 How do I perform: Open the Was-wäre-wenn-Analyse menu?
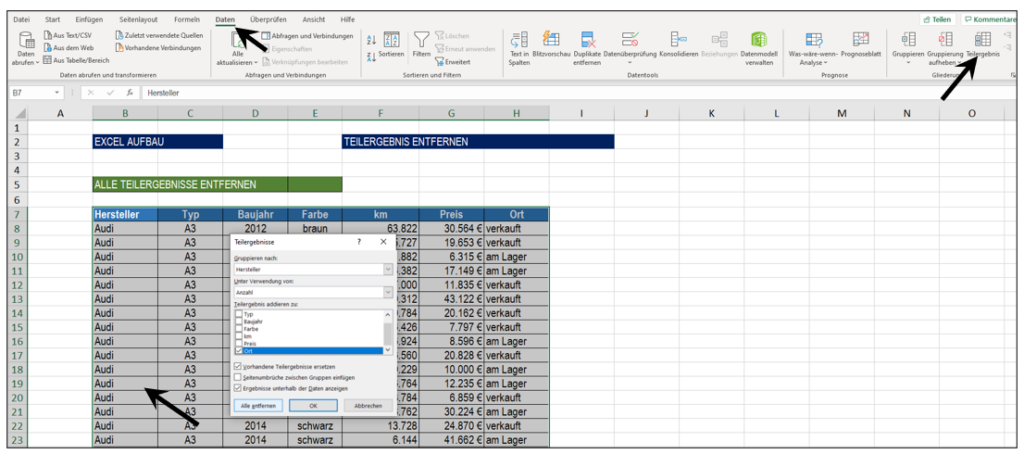(x=813, y=48)
